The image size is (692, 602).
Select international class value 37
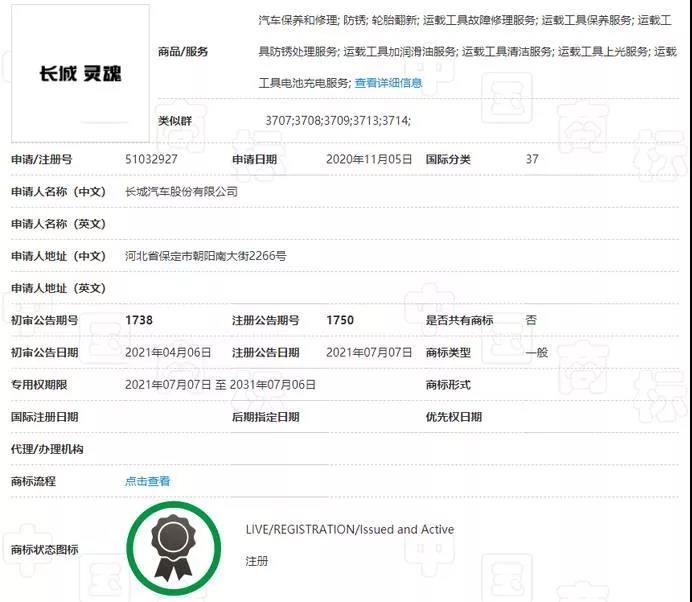[532, 159]
